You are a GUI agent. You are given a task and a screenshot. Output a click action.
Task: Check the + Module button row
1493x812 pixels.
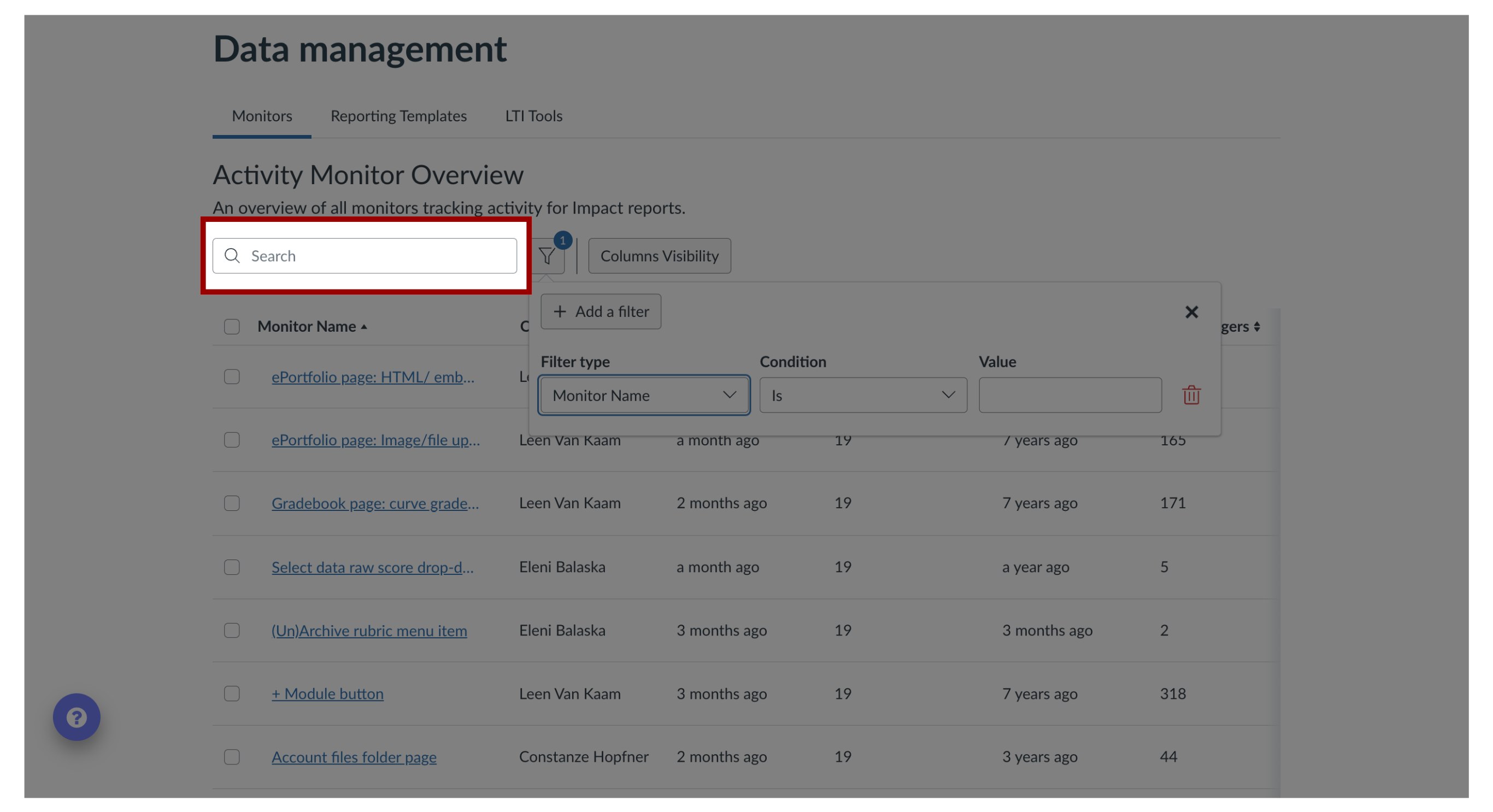coord(232,693)
